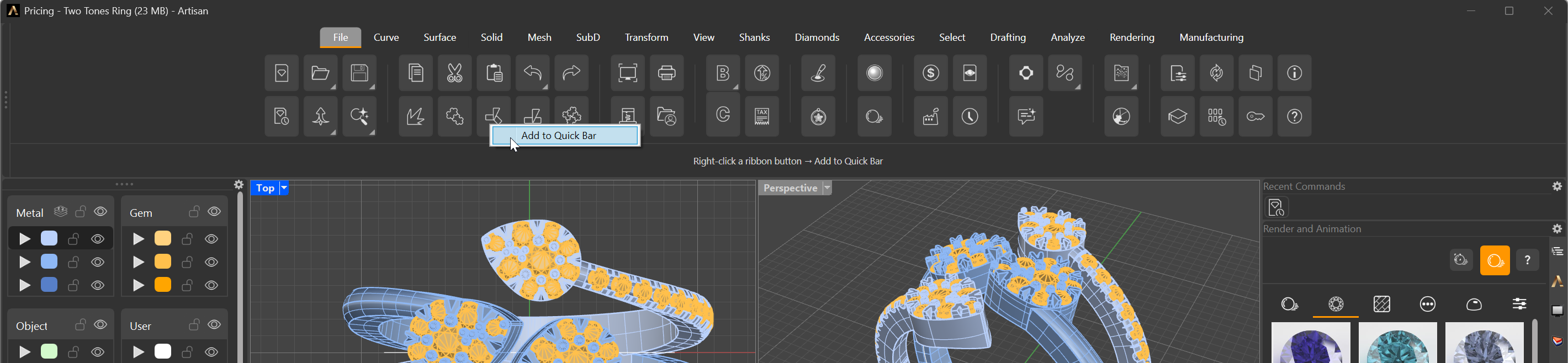Click the orange render button in Render panel
This screenshot has width=1568, height=363.
point(1495,260)
